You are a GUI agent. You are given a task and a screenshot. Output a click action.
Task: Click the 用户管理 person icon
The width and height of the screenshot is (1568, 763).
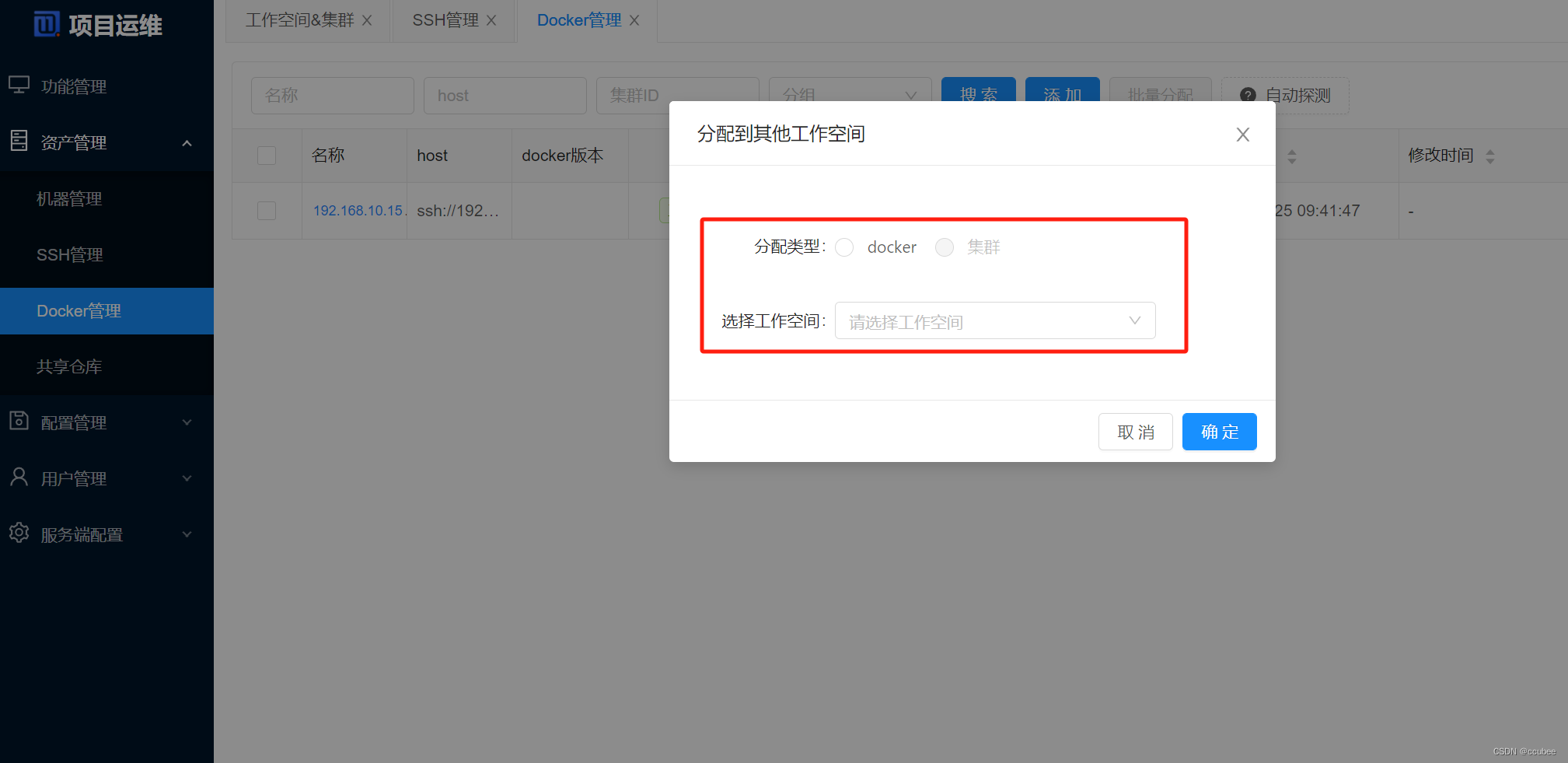pos(19,477)
